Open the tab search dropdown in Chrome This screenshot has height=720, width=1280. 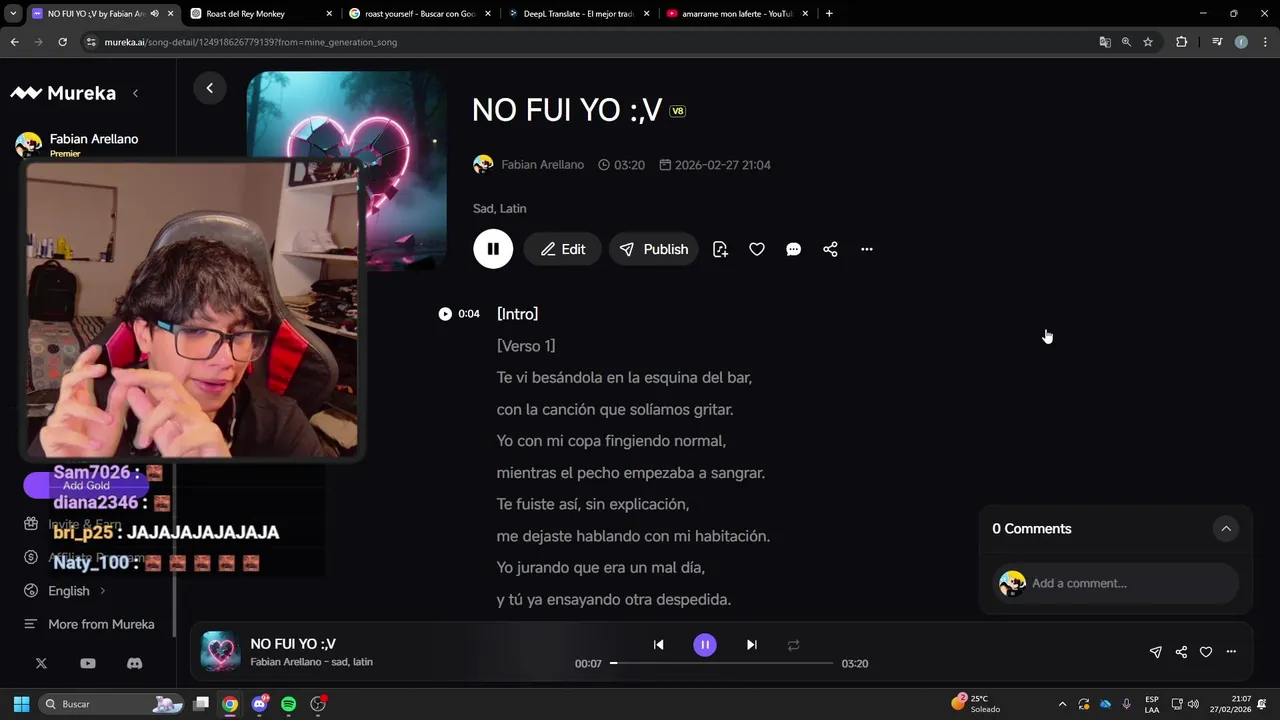12,14
